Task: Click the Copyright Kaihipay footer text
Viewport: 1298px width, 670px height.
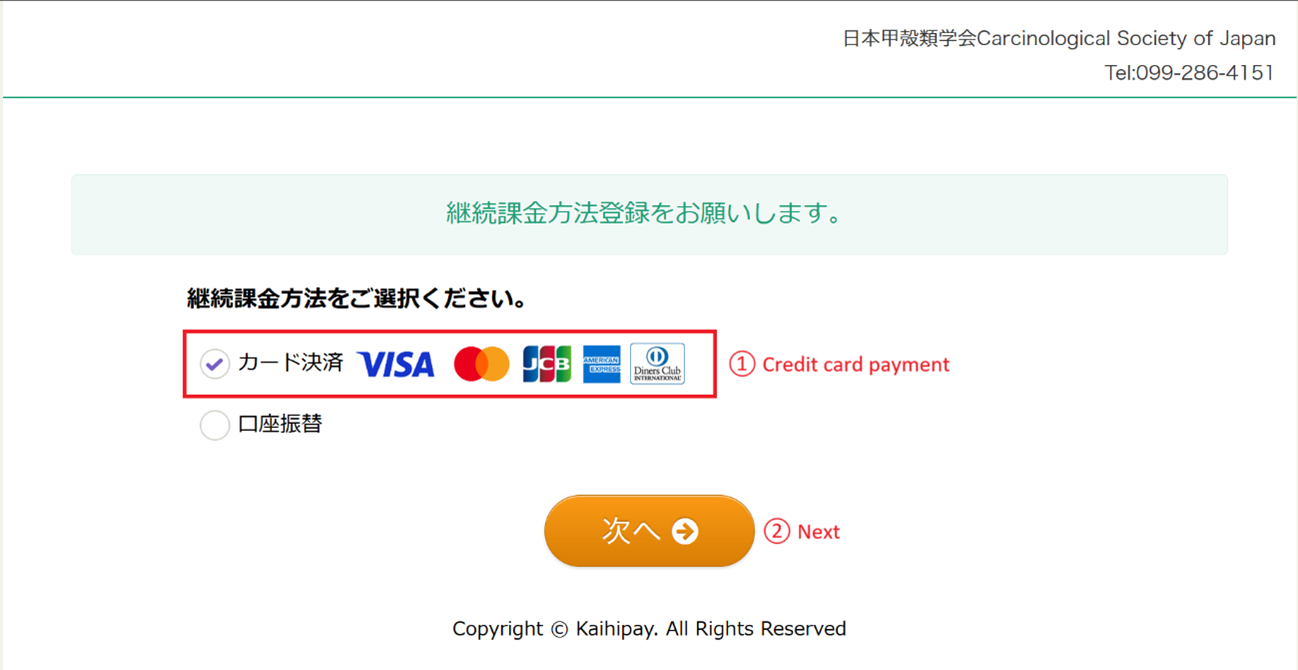Action: [649, 629]
